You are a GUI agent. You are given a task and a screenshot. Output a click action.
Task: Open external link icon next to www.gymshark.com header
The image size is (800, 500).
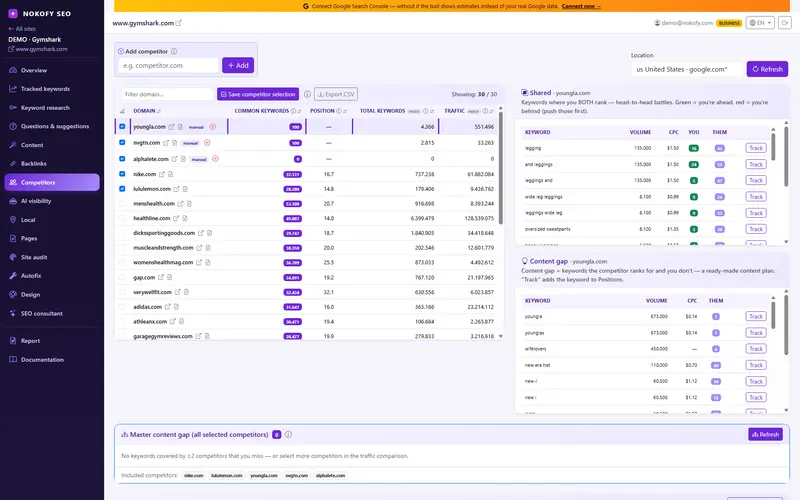coord(179,23)
